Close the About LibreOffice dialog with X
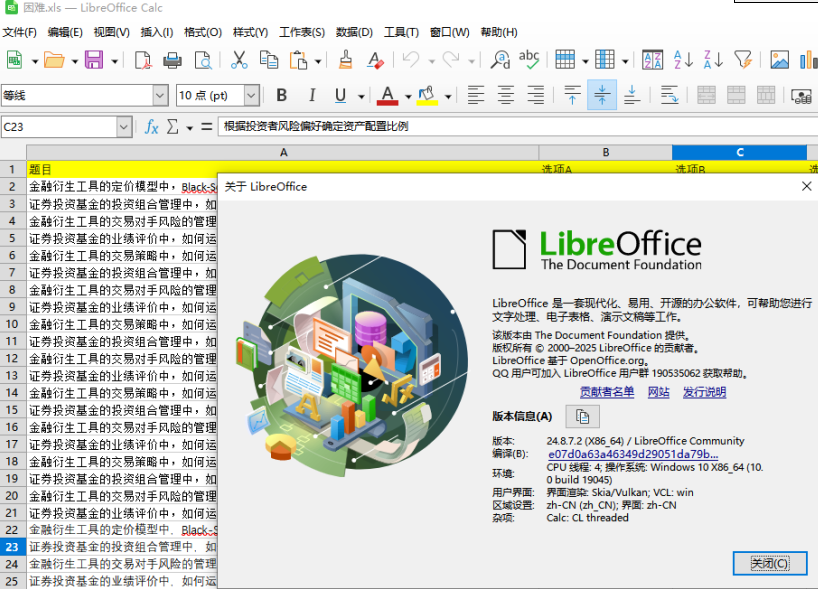 (x=807, y=186)
